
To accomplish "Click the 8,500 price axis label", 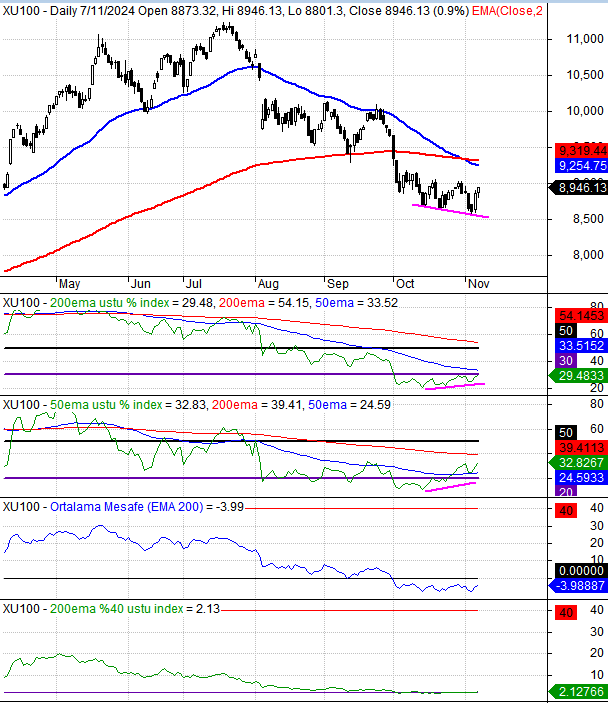I will pyautogui.click(x=588, y=219).
